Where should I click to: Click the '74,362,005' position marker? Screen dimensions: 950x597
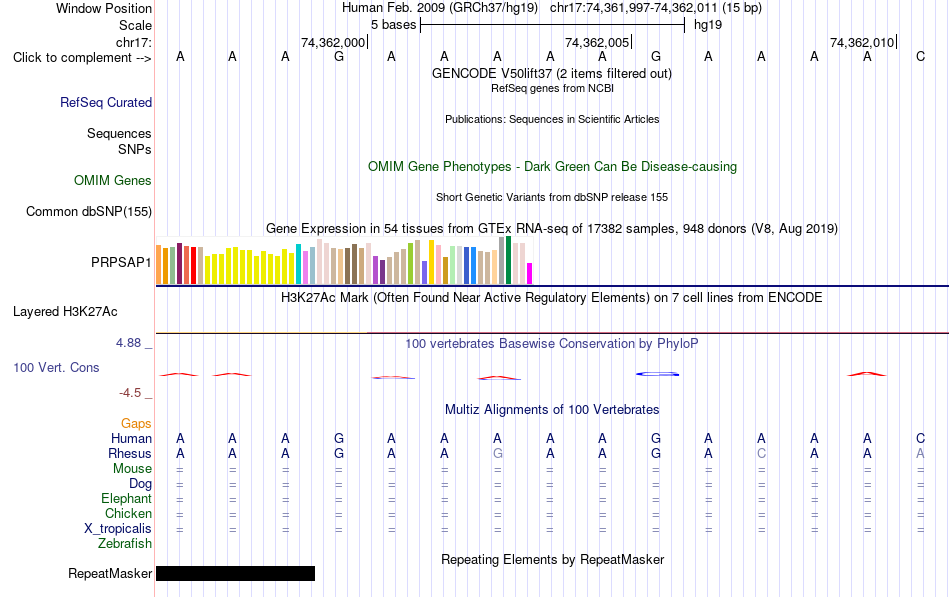coord(597,42)
